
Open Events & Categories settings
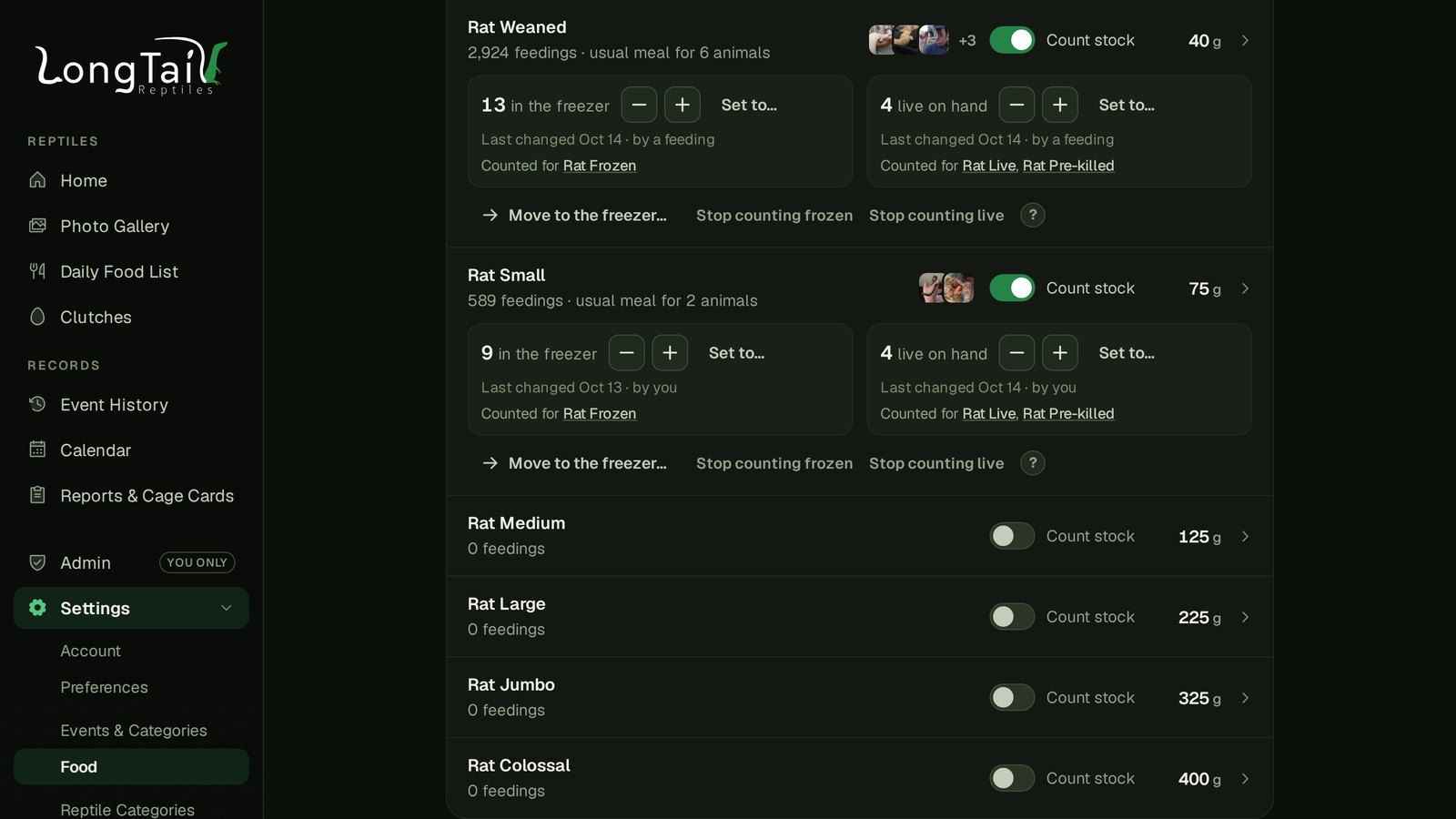click(x=134, y=731)
